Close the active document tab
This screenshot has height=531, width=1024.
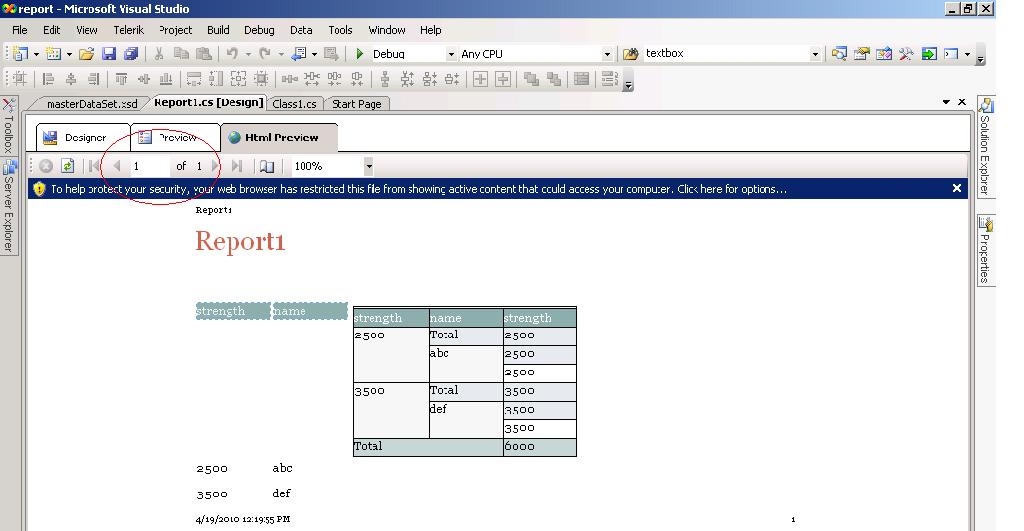pos(962,102)
